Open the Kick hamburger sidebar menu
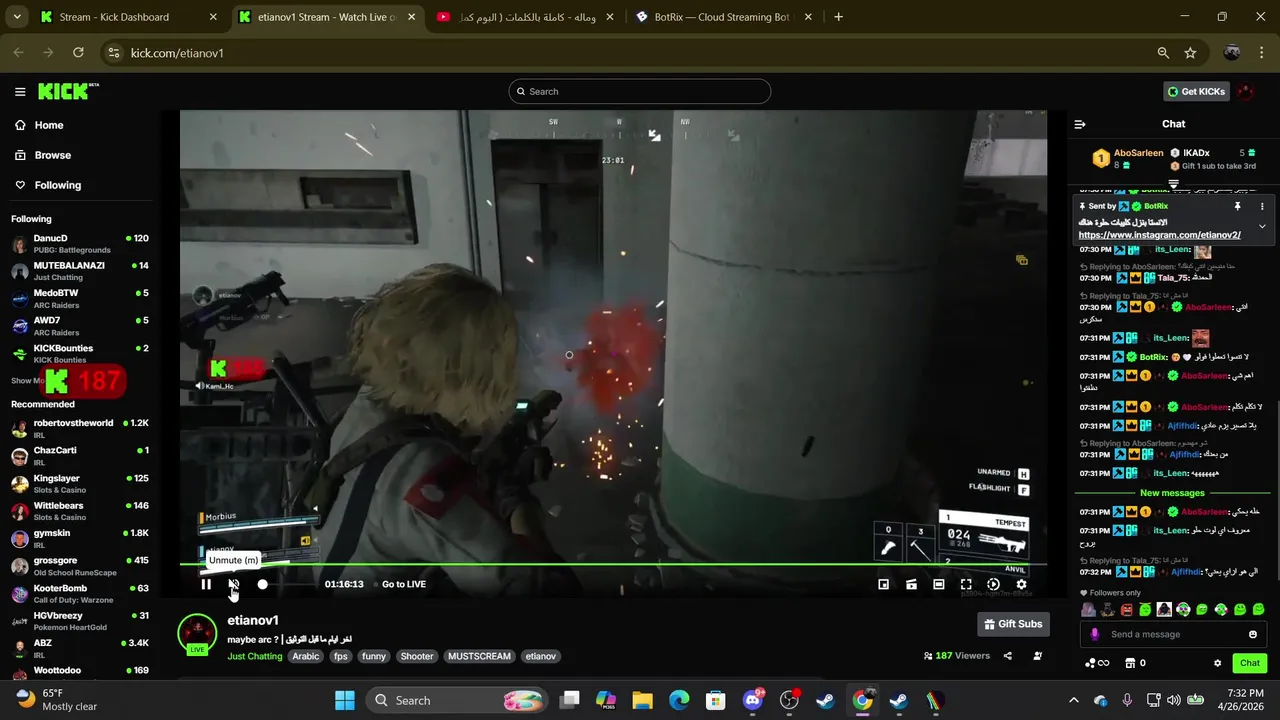Image resolution: width=1280 pixels, height=720 pixels. coord(20,91)
